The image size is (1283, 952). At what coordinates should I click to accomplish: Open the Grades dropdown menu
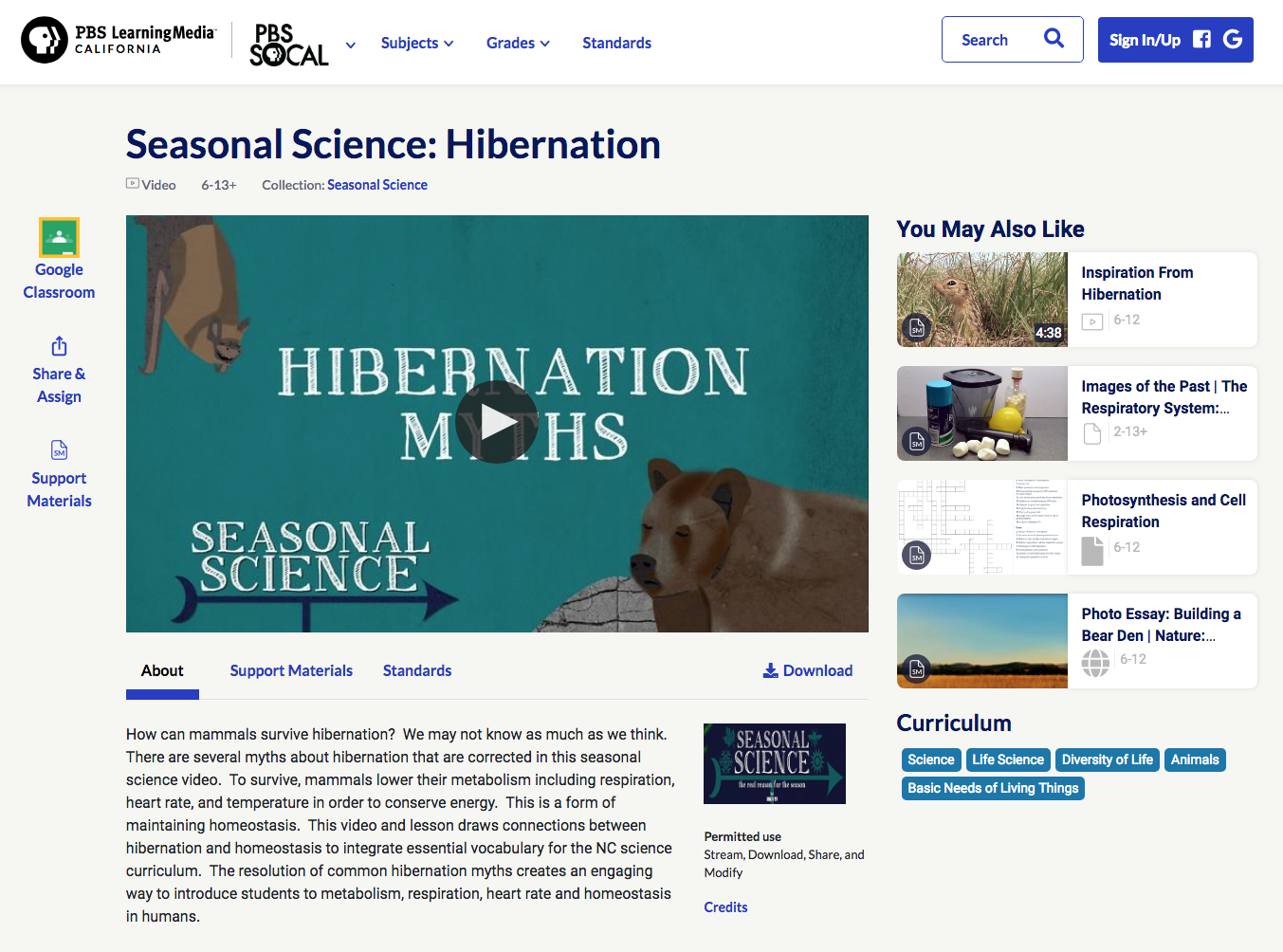coord(517,43)
